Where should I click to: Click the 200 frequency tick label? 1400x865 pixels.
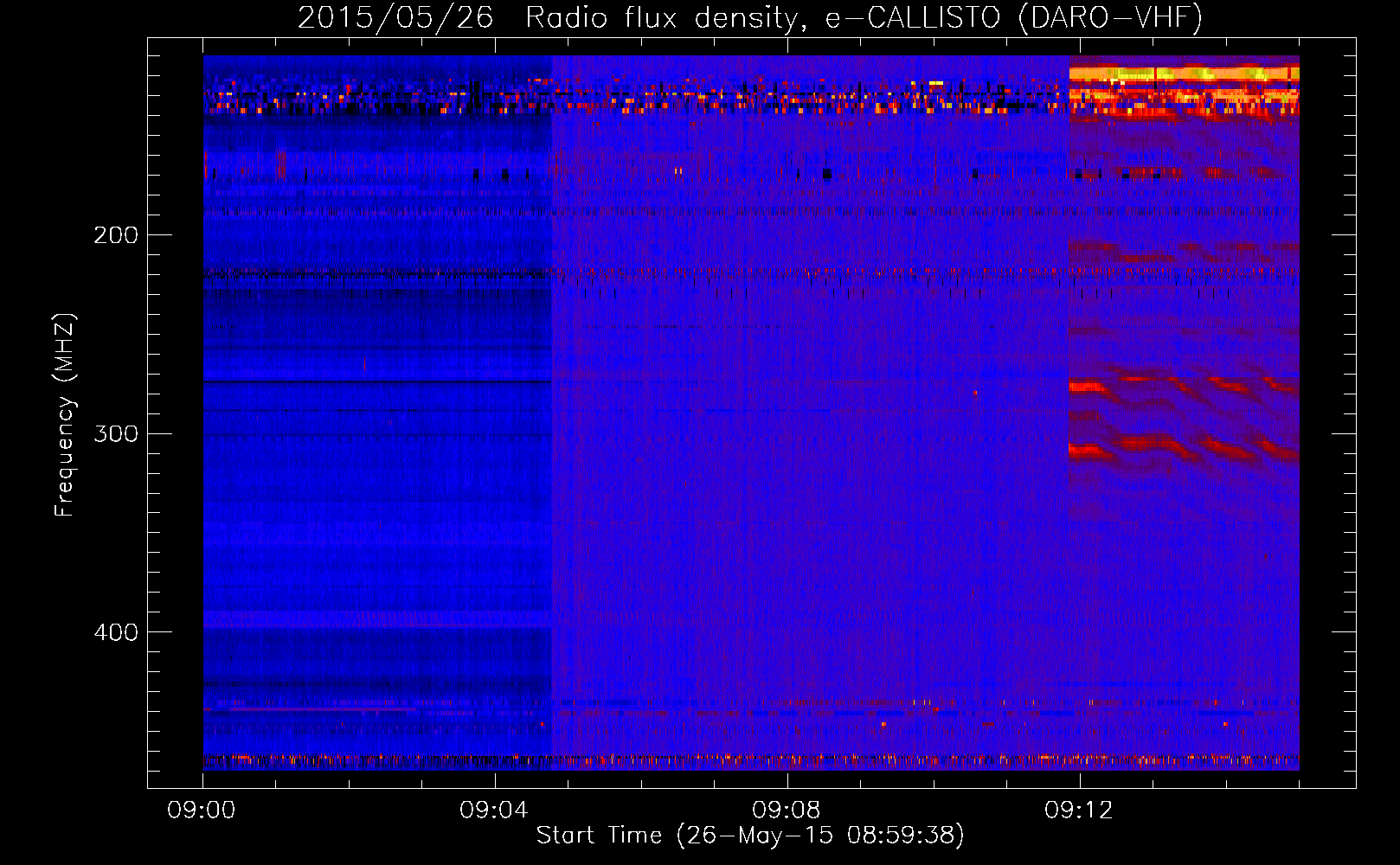pos(116,235)
